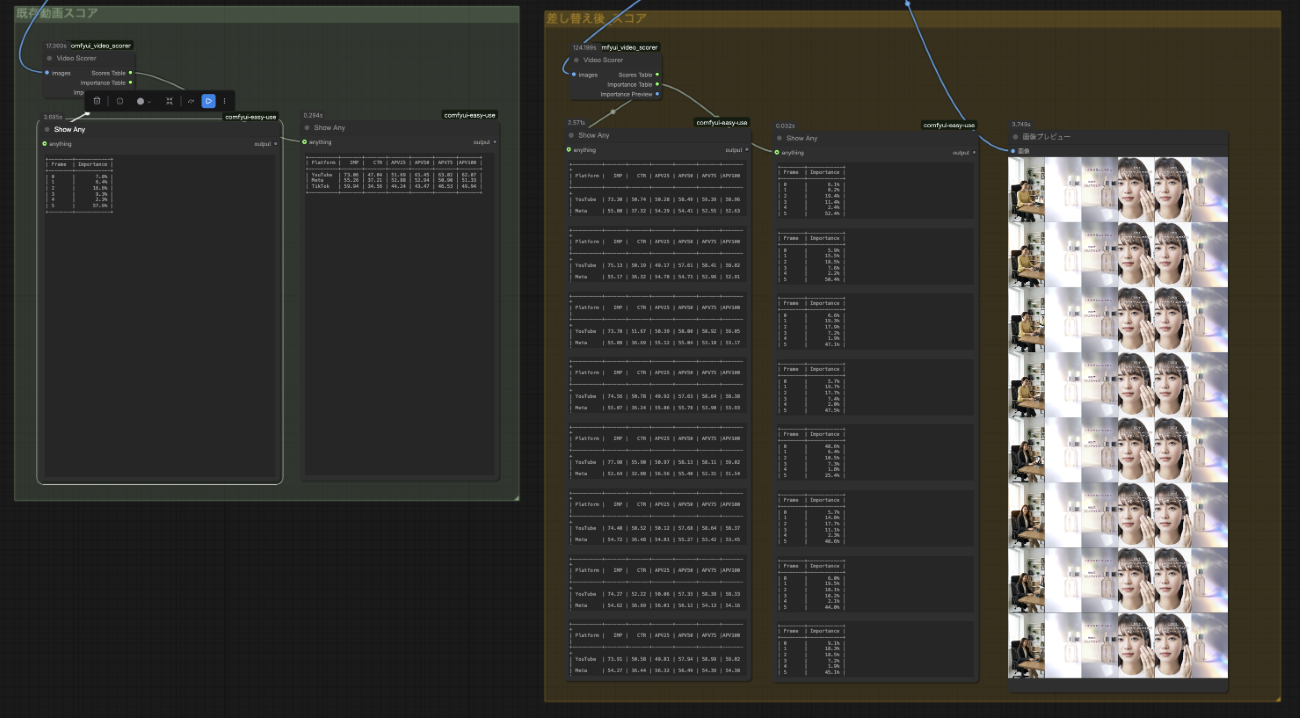Toggle collapse dot on selected Show Any node

point(47,129)
